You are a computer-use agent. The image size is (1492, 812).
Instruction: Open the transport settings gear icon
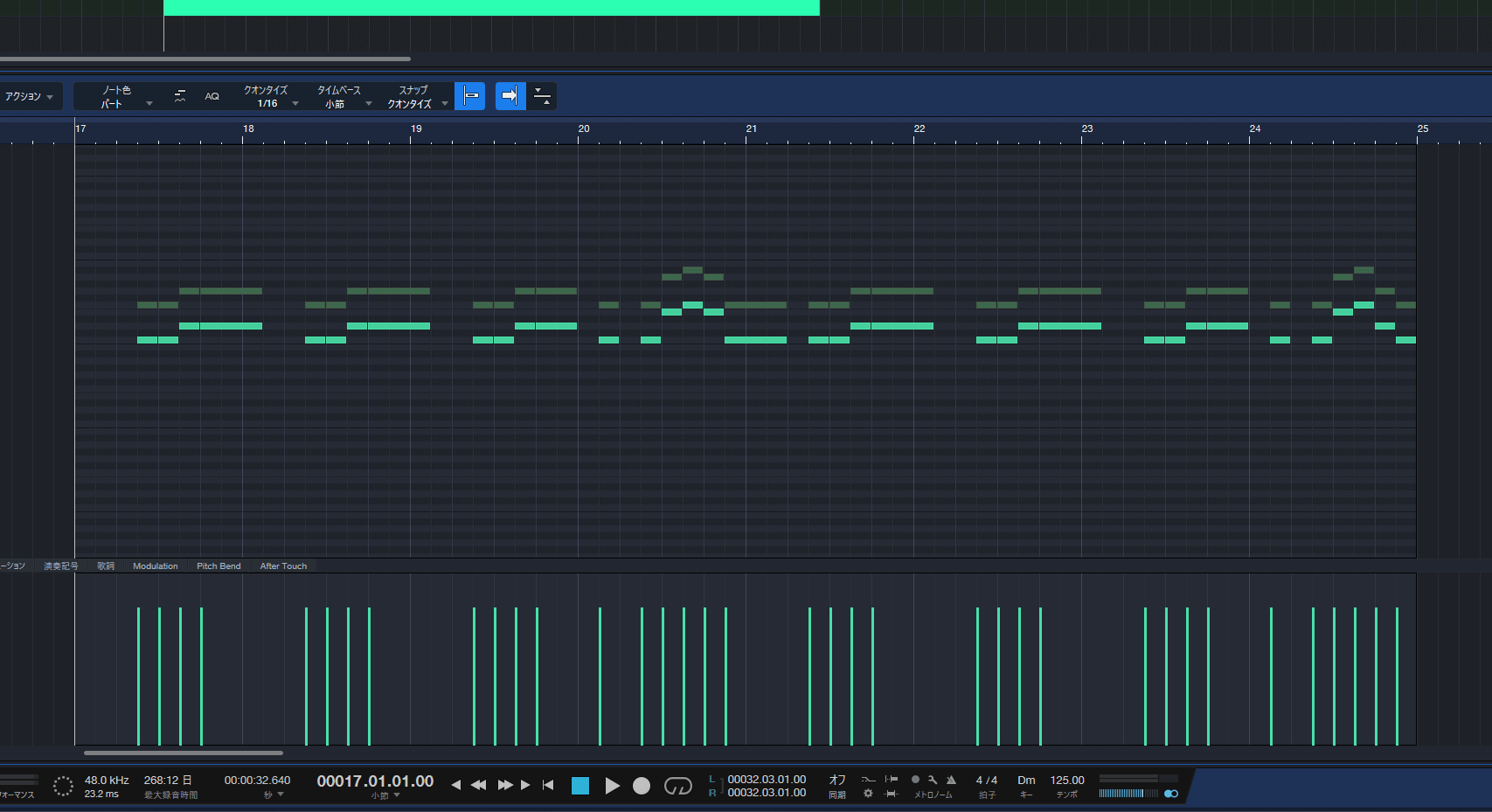(868, 794)
